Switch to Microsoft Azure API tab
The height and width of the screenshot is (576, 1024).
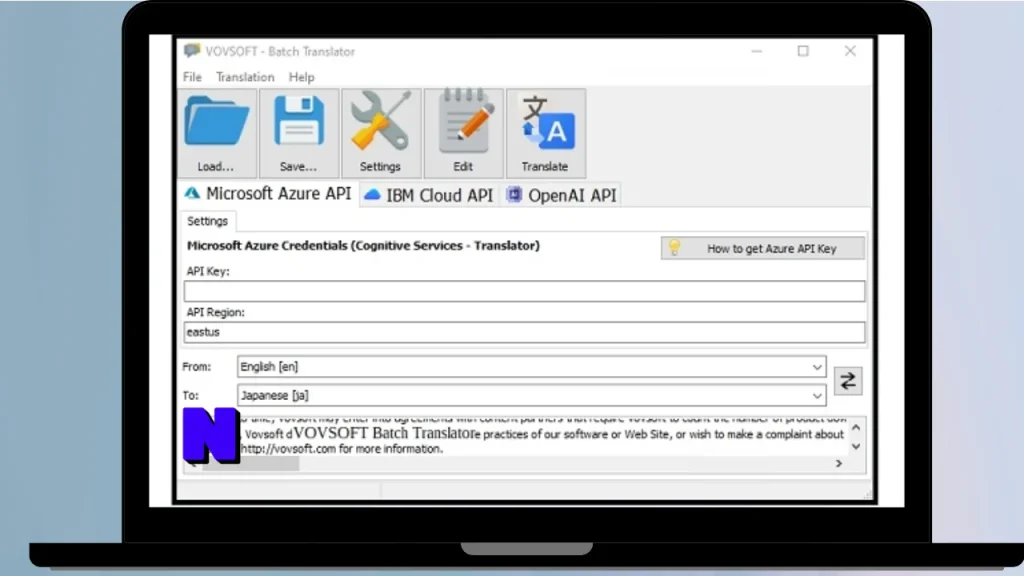click(268, 194)
